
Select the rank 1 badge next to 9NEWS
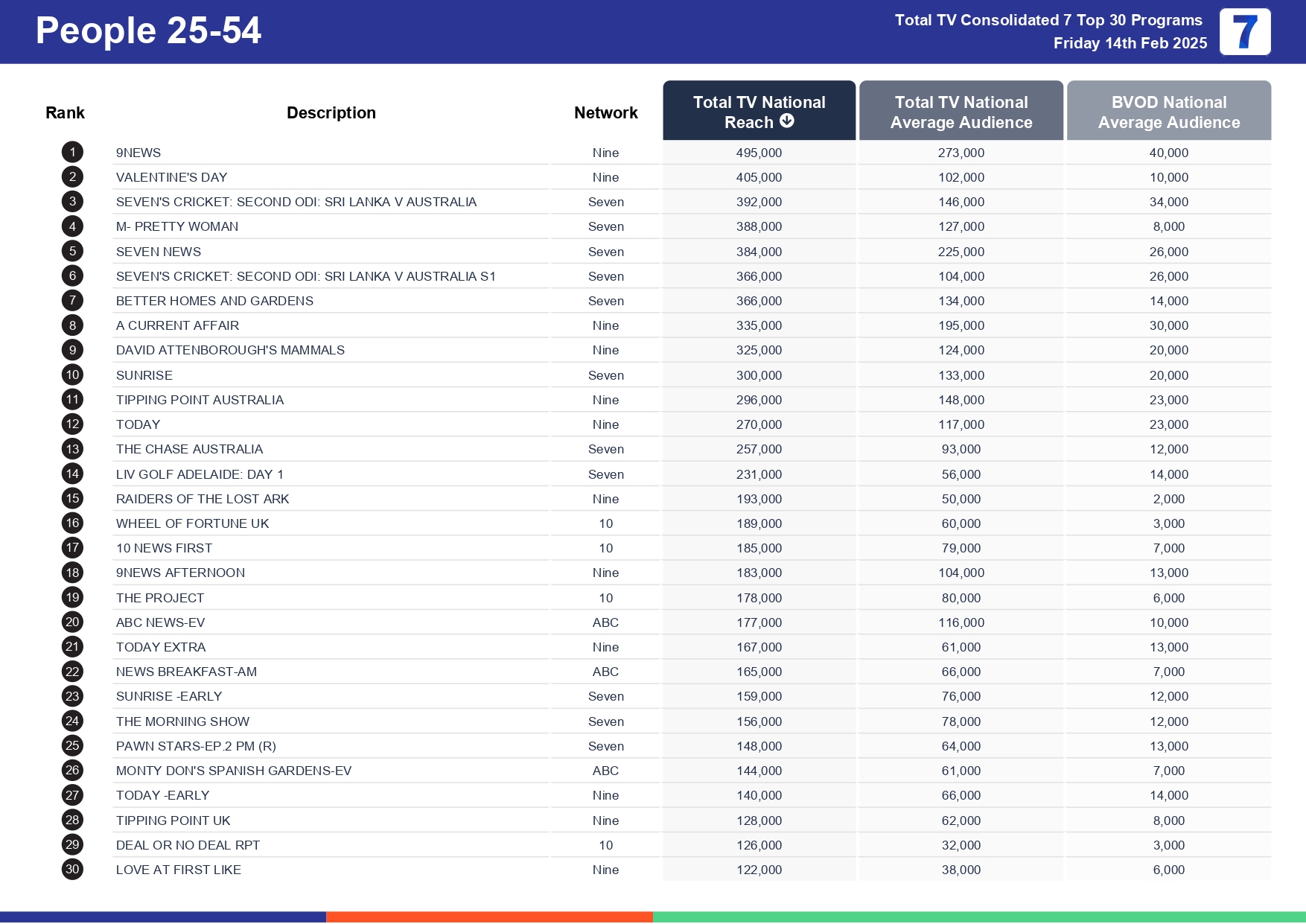pos(71,152)
